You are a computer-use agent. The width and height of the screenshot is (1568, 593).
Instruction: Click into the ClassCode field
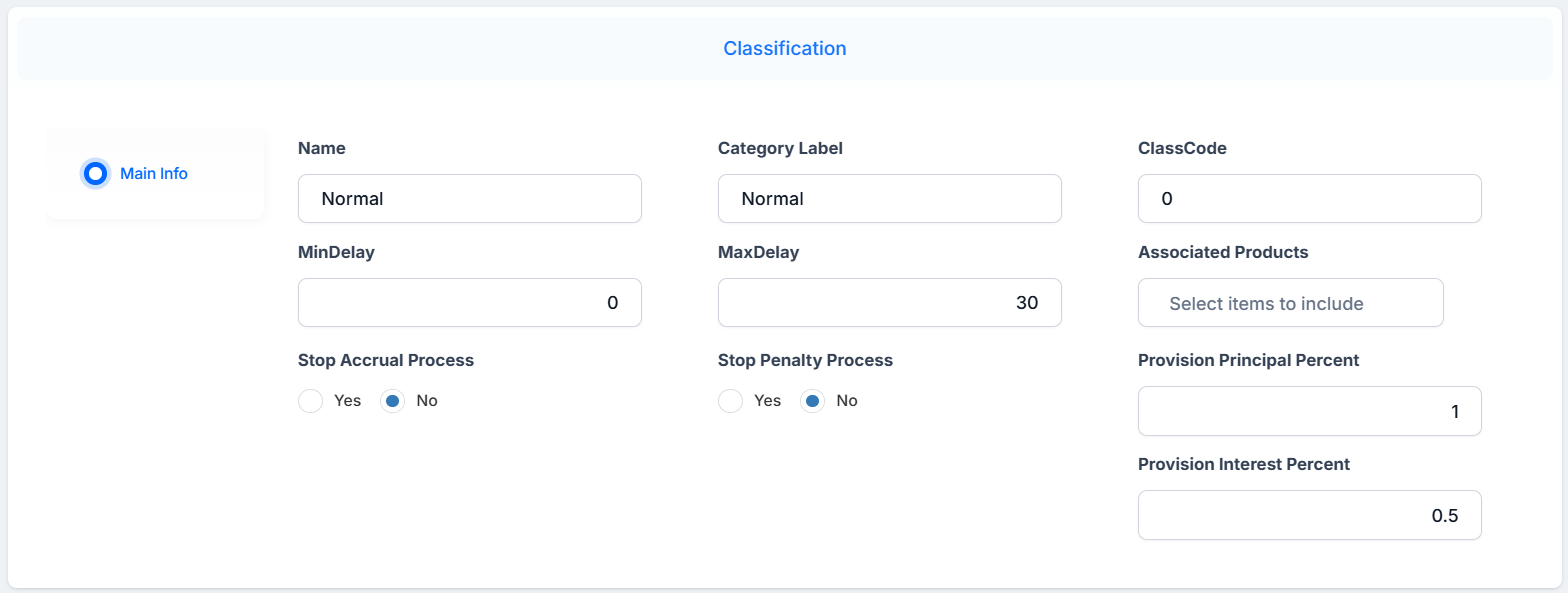pos(1310,199)
